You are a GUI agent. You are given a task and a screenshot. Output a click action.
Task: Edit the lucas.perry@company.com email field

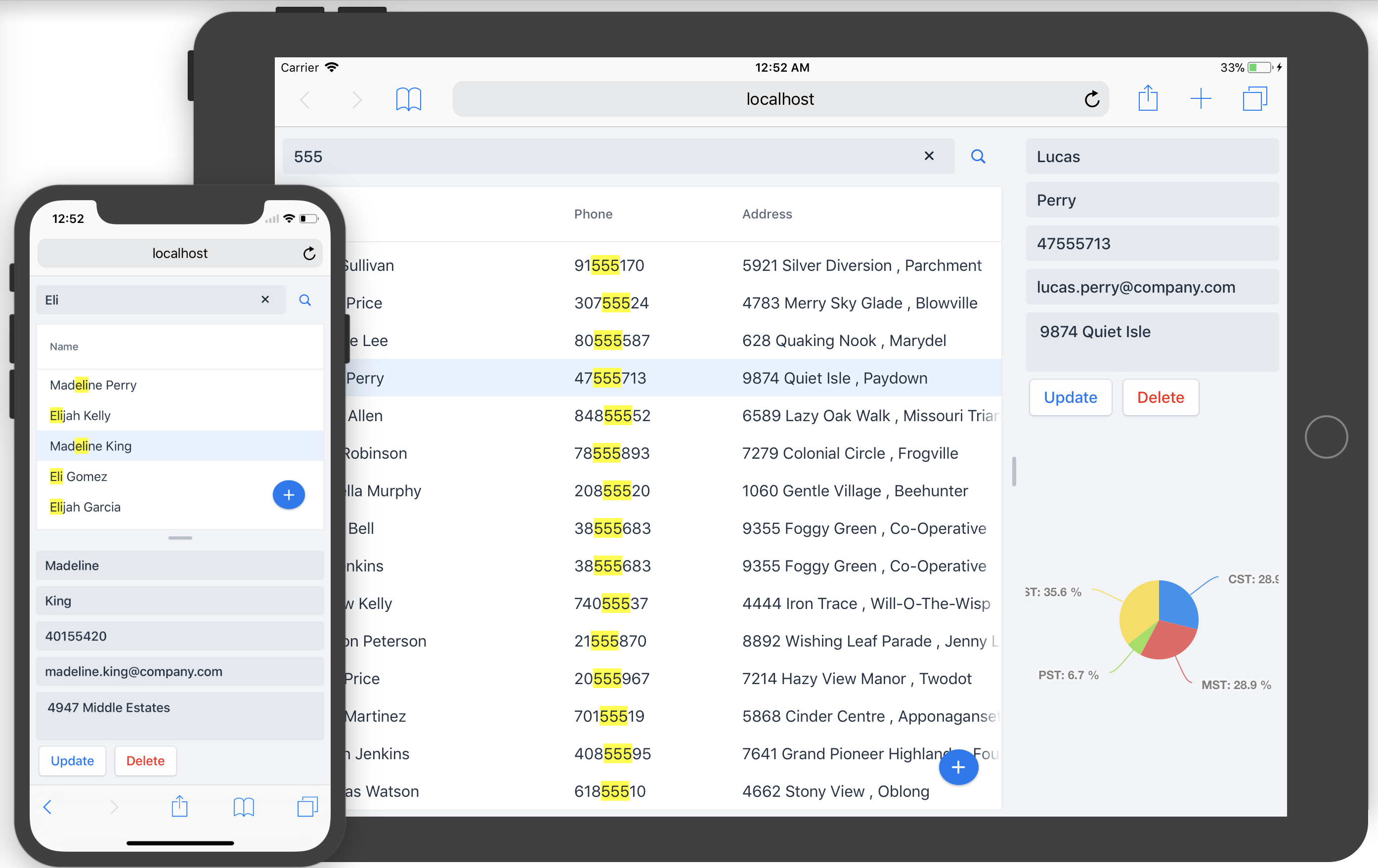(1152, 287)
